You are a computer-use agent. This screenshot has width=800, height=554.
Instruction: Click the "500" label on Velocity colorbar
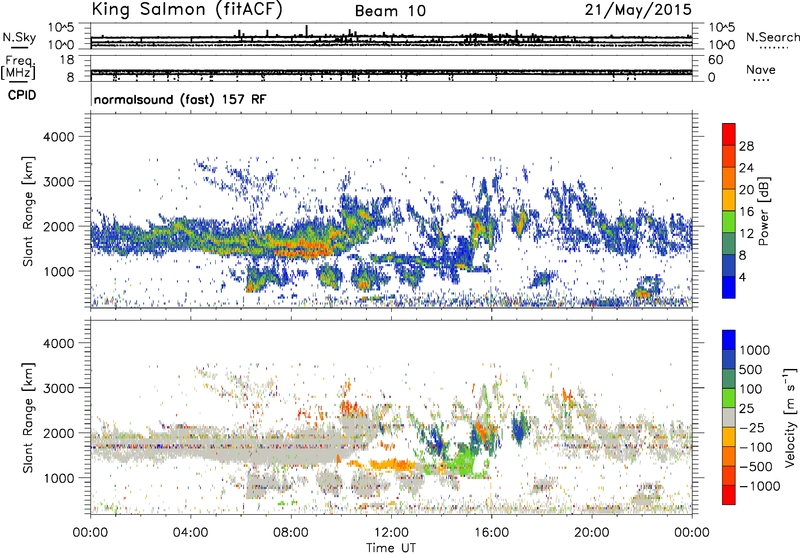[753, 369]
